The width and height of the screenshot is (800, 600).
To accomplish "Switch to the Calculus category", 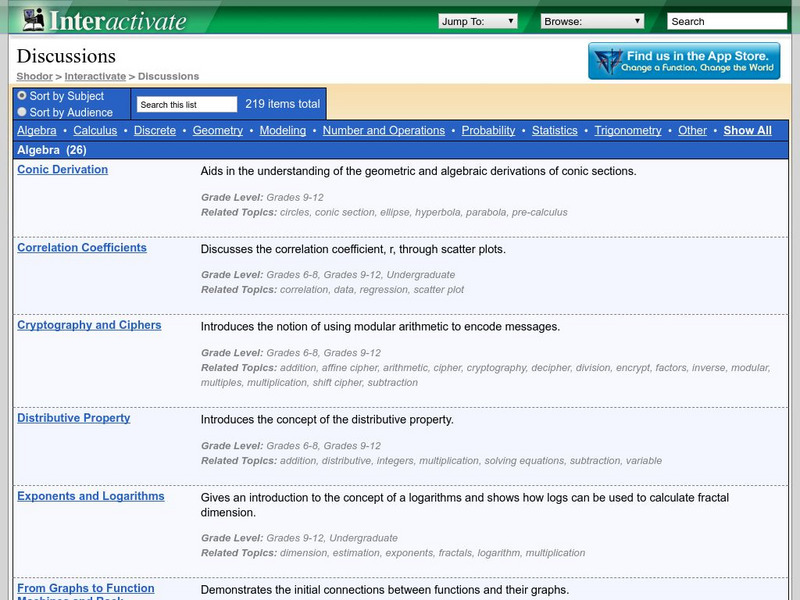I will 95,131.
